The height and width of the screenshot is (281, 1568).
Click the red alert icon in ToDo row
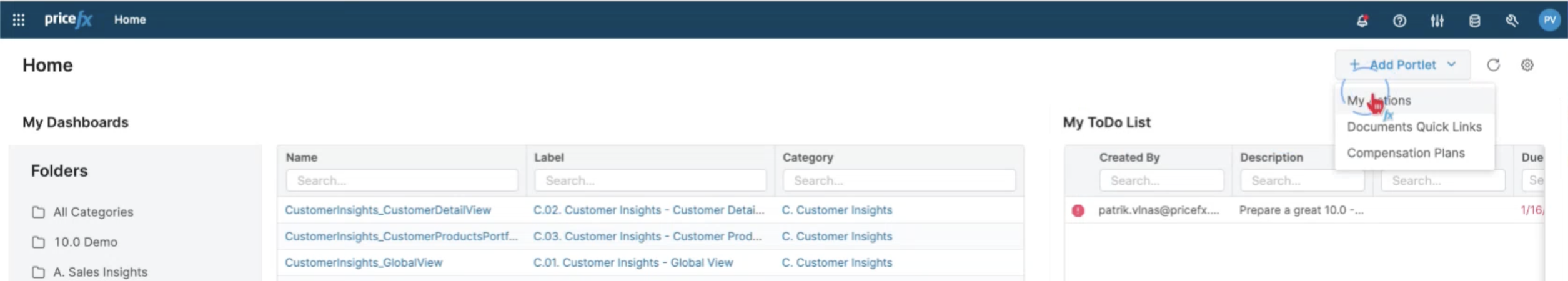tap(1078, 210)
